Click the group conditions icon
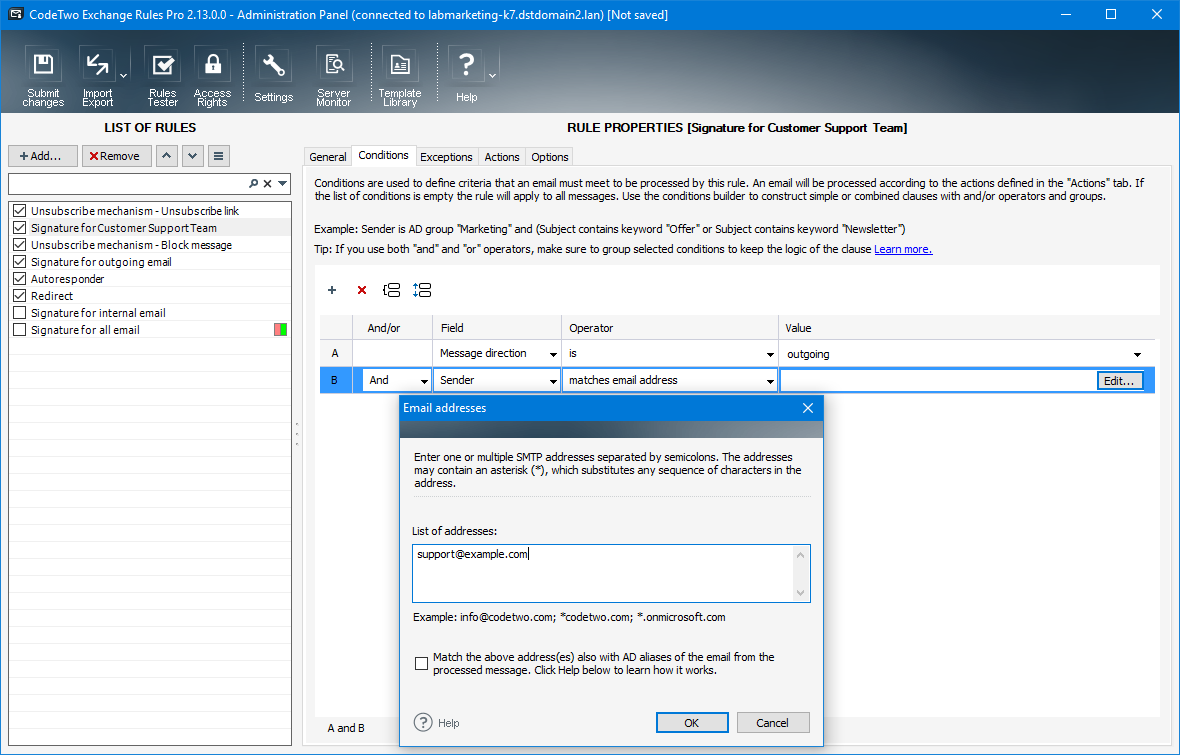 click(x=391, y=290)
